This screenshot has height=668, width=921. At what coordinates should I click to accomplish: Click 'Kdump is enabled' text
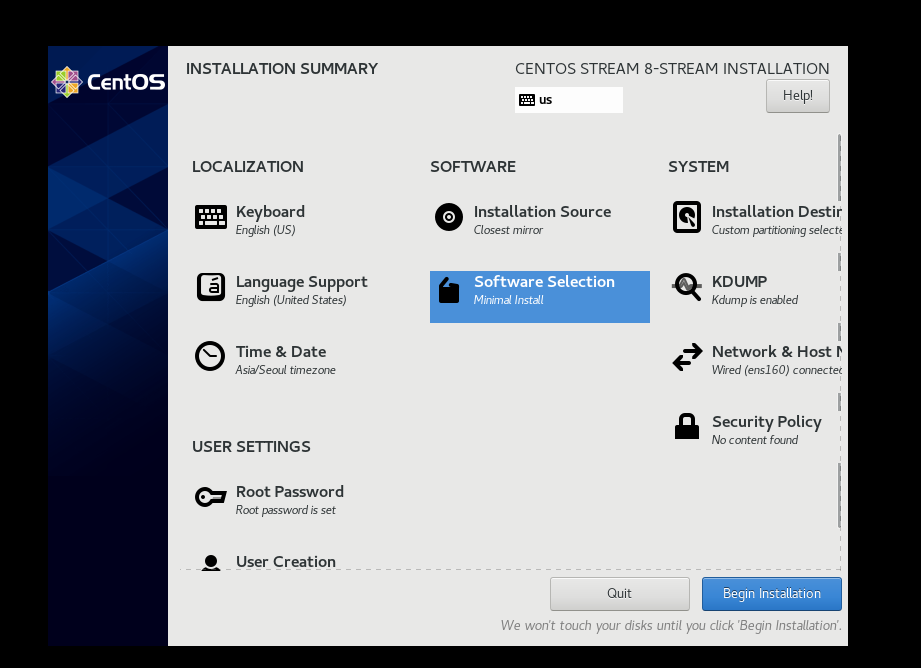[x=755, y=300]
